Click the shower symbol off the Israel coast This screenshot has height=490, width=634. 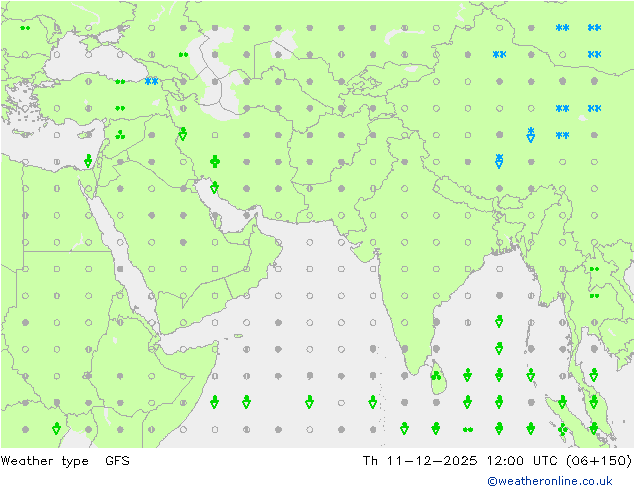88,161
